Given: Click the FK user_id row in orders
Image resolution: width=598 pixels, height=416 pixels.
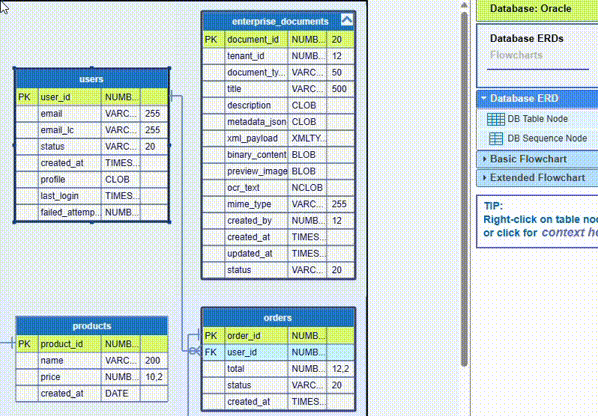Looking at the screenshot, I should (x=278, y=352).
